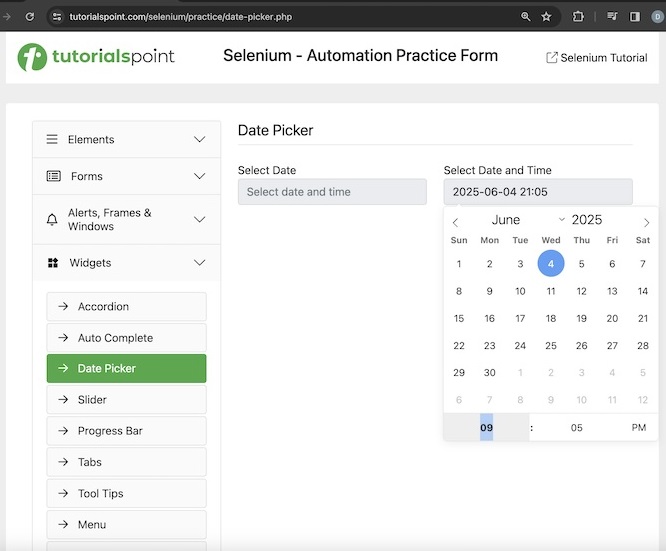Image resolution: width=666 pixels, height=551 pixels.
Task: Click the minute field showing 05
Action: (x=576, y=427)
